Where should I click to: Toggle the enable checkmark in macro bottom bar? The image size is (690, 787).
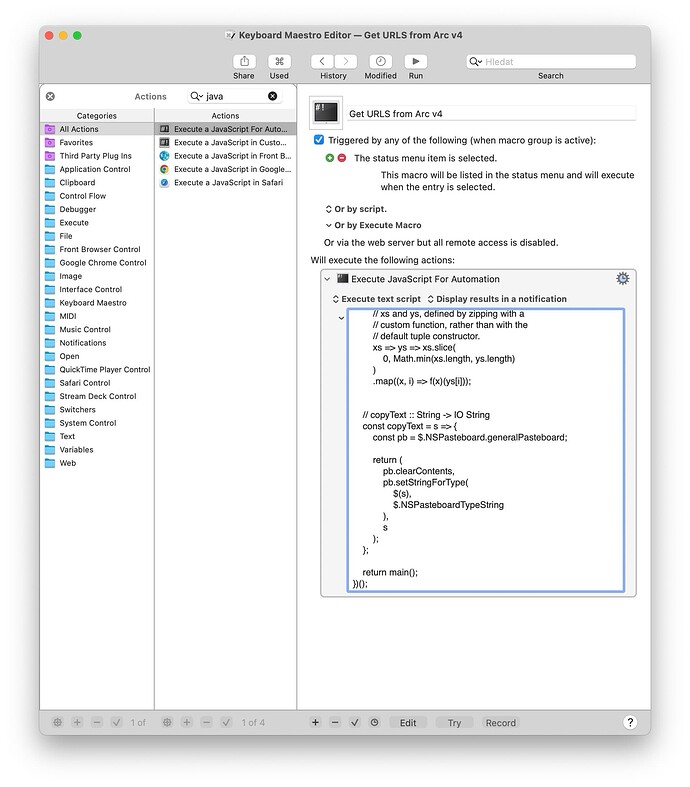point(354,722)
